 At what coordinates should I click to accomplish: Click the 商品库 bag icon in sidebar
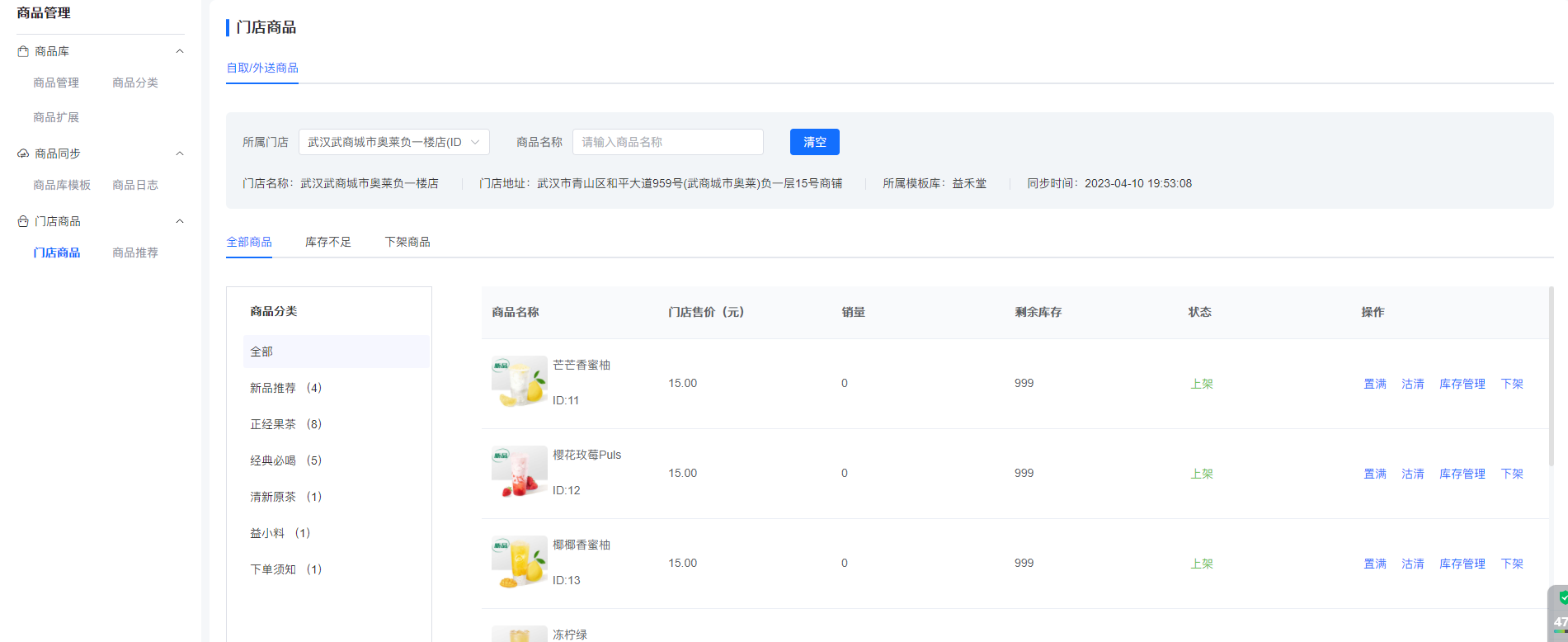(23, 51)
